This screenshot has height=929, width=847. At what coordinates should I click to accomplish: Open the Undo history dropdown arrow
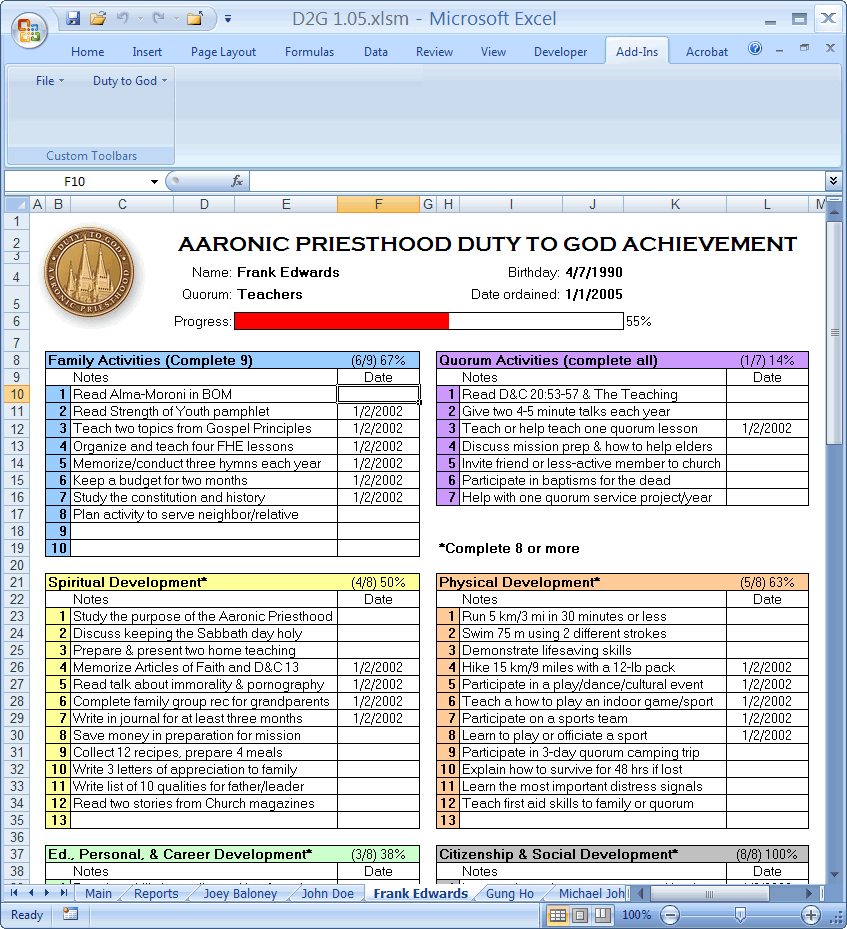click(140, 19)
